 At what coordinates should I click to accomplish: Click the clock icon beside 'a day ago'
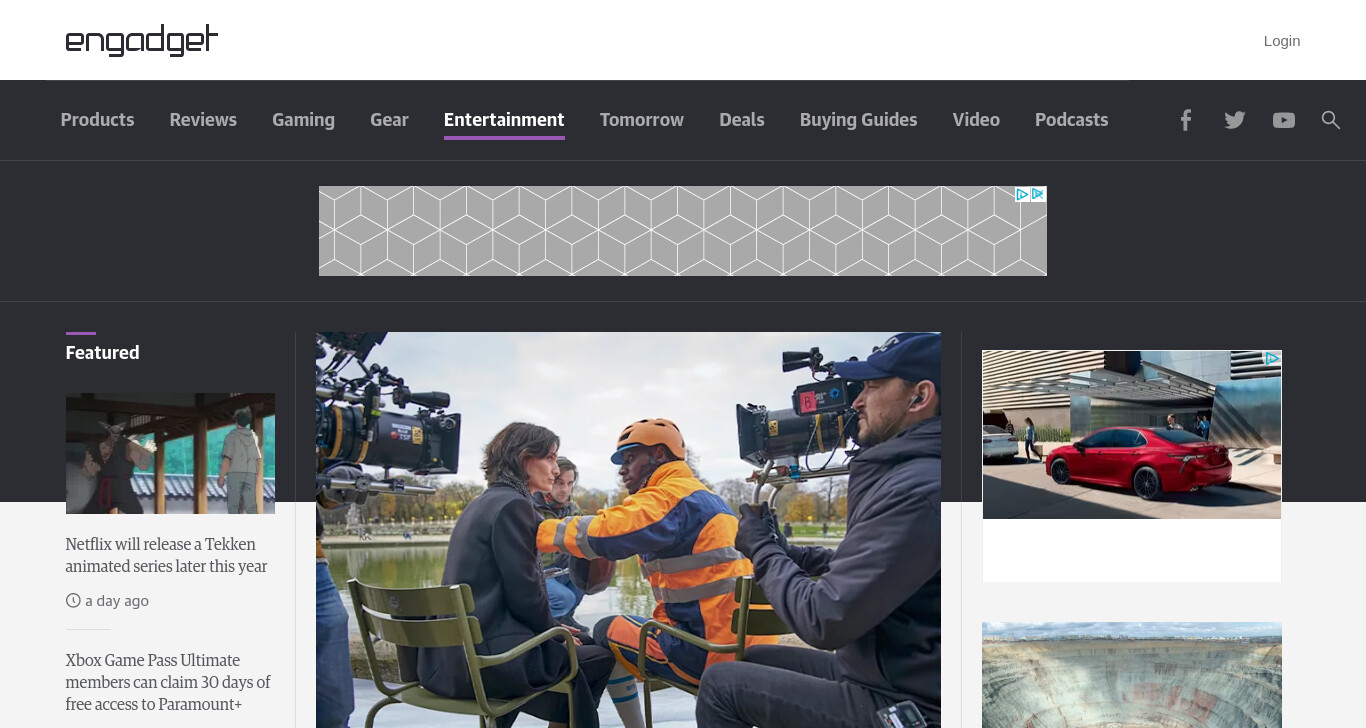tap(73, 601)
